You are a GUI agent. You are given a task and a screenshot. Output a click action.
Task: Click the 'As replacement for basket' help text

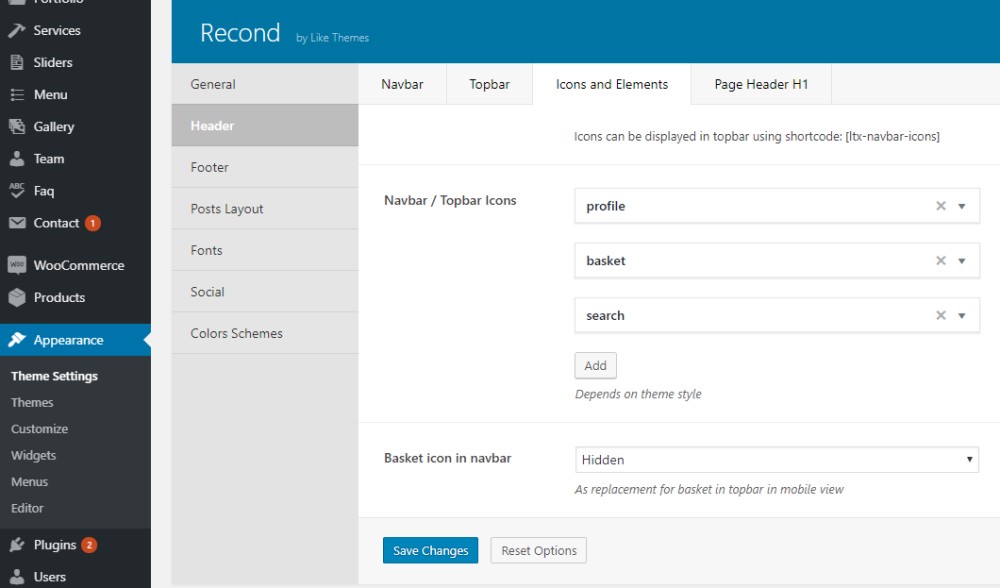click(709, 489)
